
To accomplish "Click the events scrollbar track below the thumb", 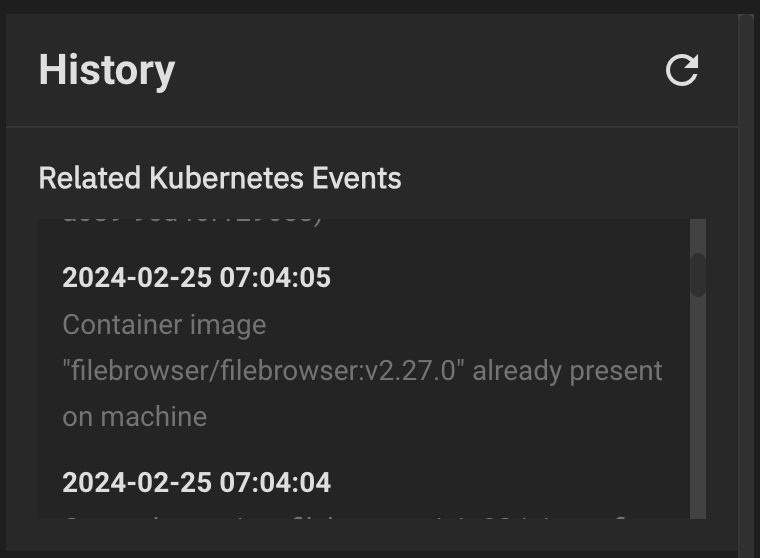I will [x=698, y=420].
